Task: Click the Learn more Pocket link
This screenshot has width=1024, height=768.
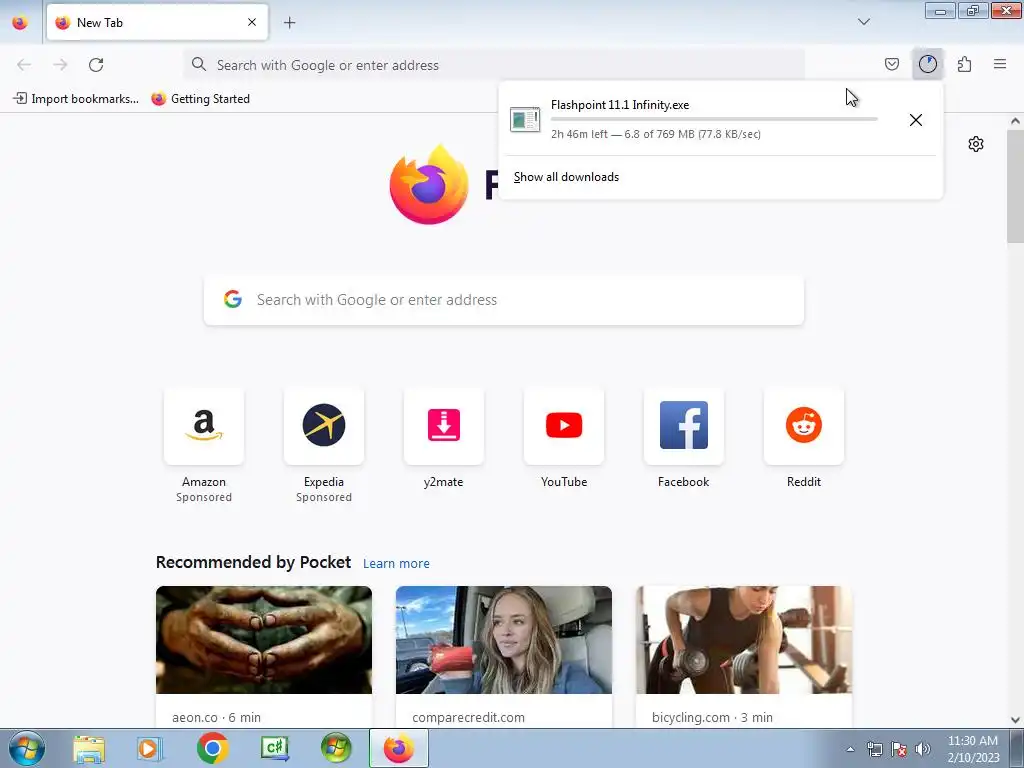Action: click(396, 564)
